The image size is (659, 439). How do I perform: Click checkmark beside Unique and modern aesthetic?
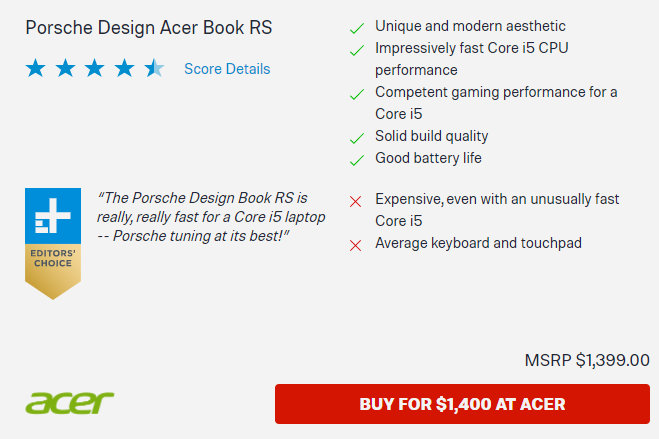point(356,27)
